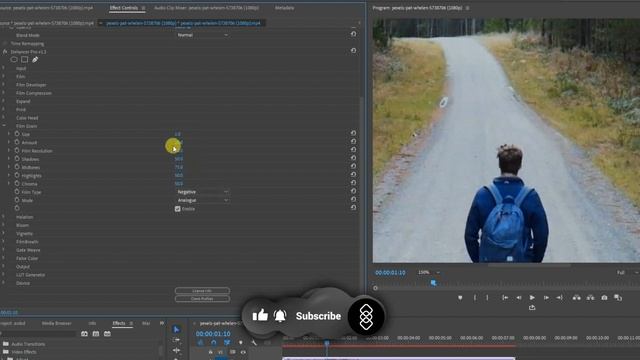Toggle Snap in the timeline
The width and height of the screenshot is (640, 360).
213,342
